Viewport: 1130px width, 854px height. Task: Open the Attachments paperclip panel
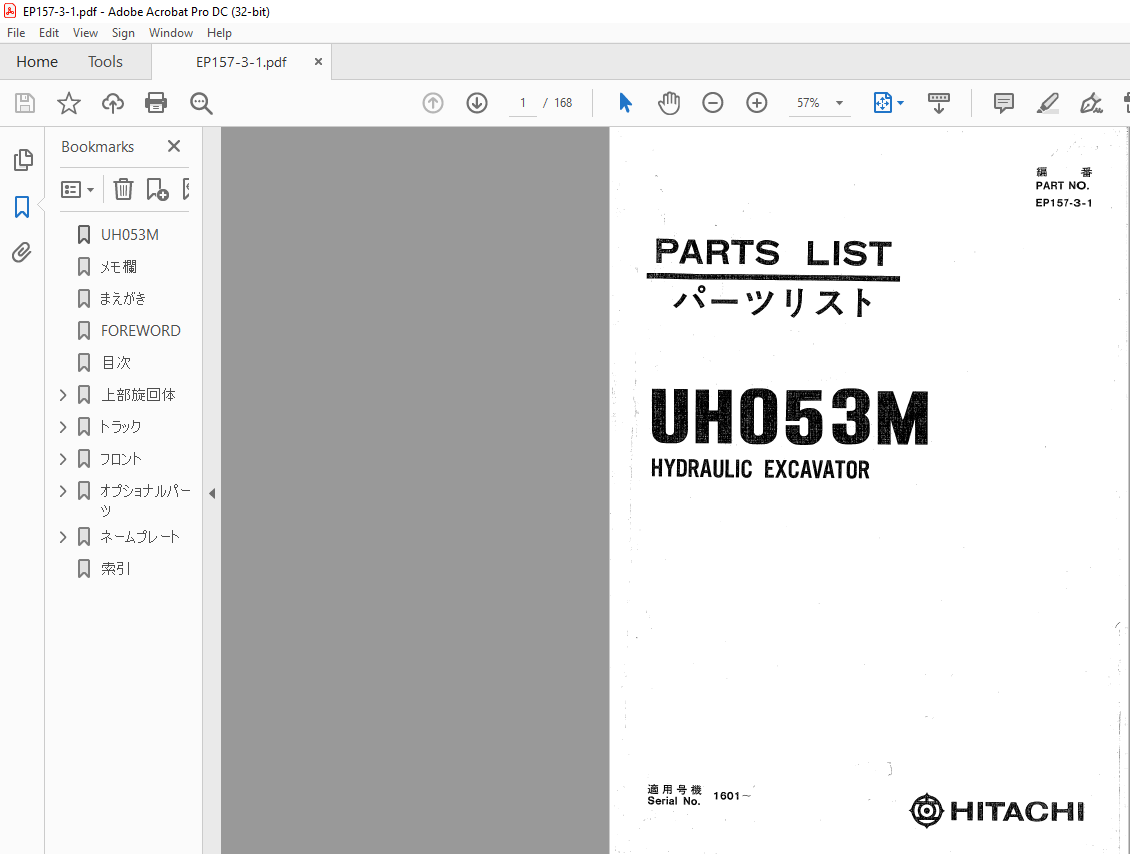click(x=22, y=252)
